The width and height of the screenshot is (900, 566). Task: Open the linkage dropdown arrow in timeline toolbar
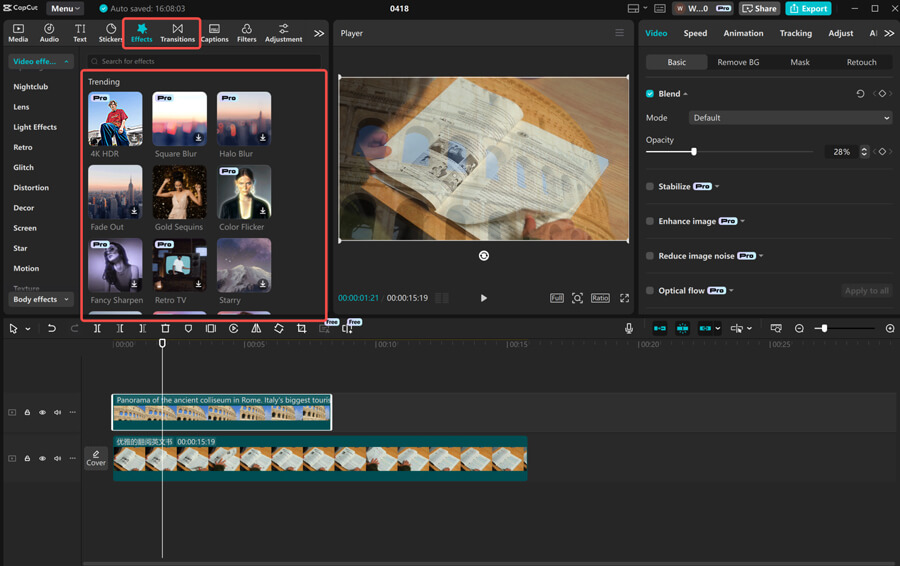coord(717,328)
